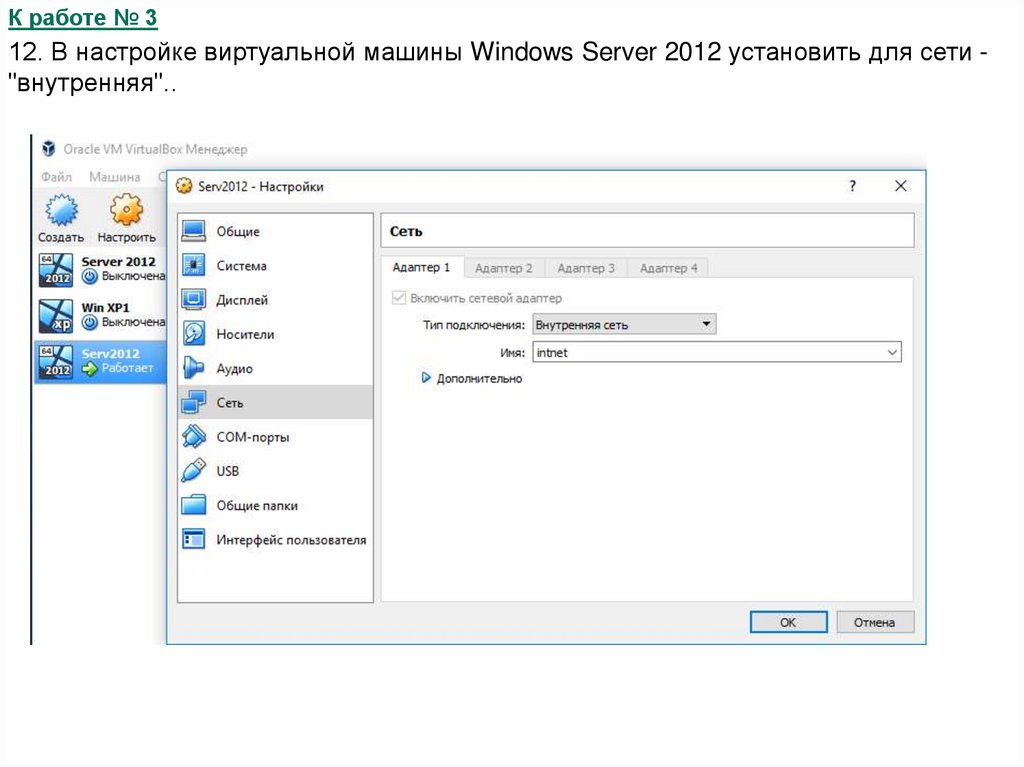The height and width of the screenshot is (767, 1024).
Task: Switch to the Адаптер 2 tab
Action: (503, 268)
